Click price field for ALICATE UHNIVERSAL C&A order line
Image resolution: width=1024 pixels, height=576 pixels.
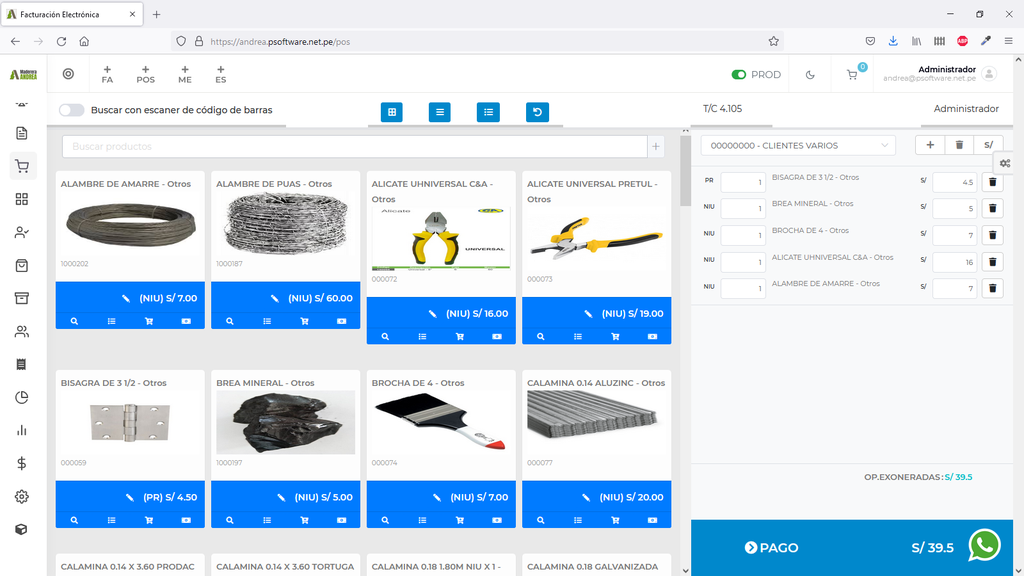954,262
